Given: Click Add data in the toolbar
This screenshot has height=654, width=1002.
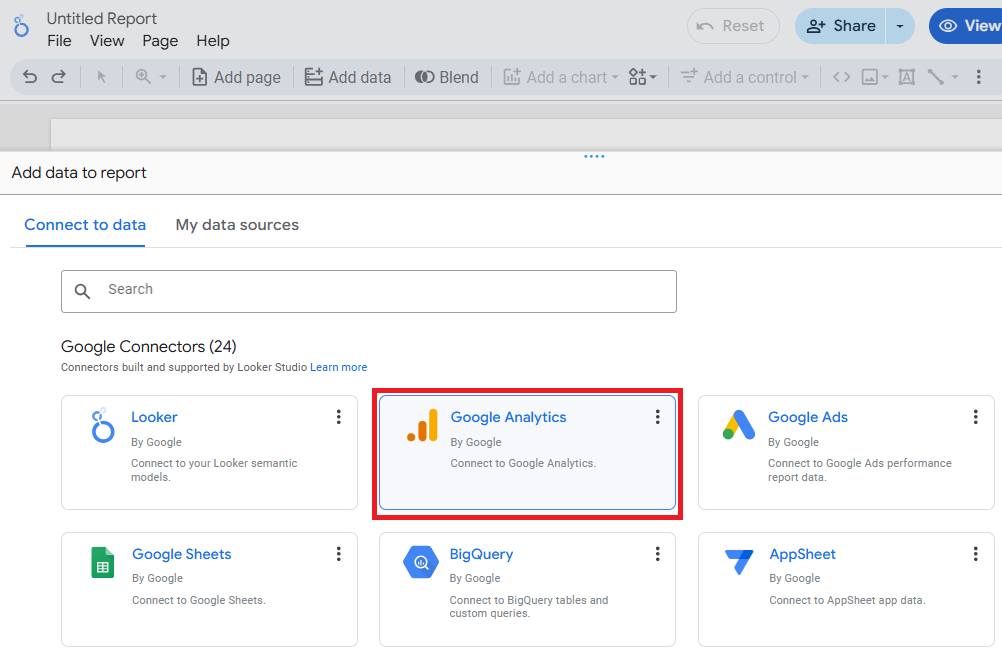Looking at the screenshot, I should (x=348, y=77).
